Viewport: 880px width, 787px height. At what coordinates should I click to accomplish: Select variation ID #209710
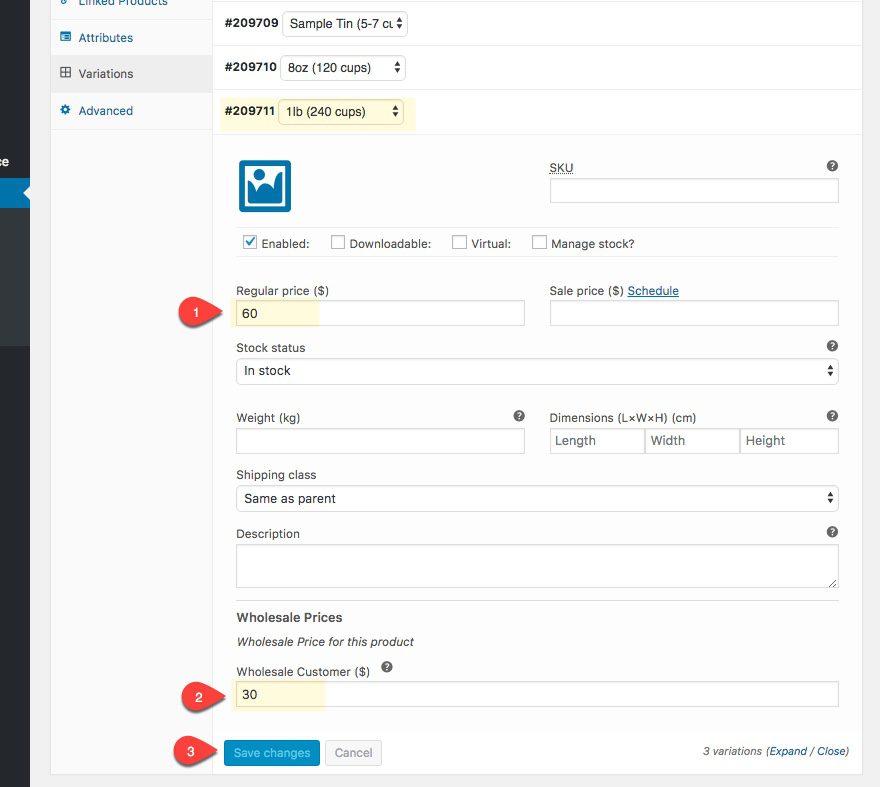pos(250,67)
